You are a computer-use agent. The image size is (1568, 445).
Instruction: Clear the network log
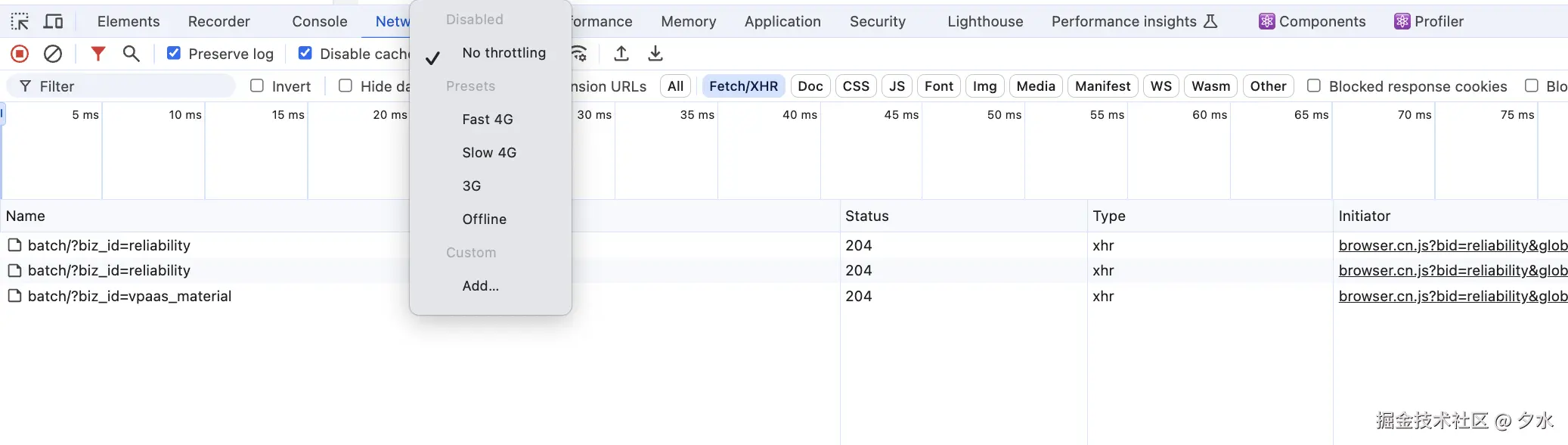(x=53, y=54)
